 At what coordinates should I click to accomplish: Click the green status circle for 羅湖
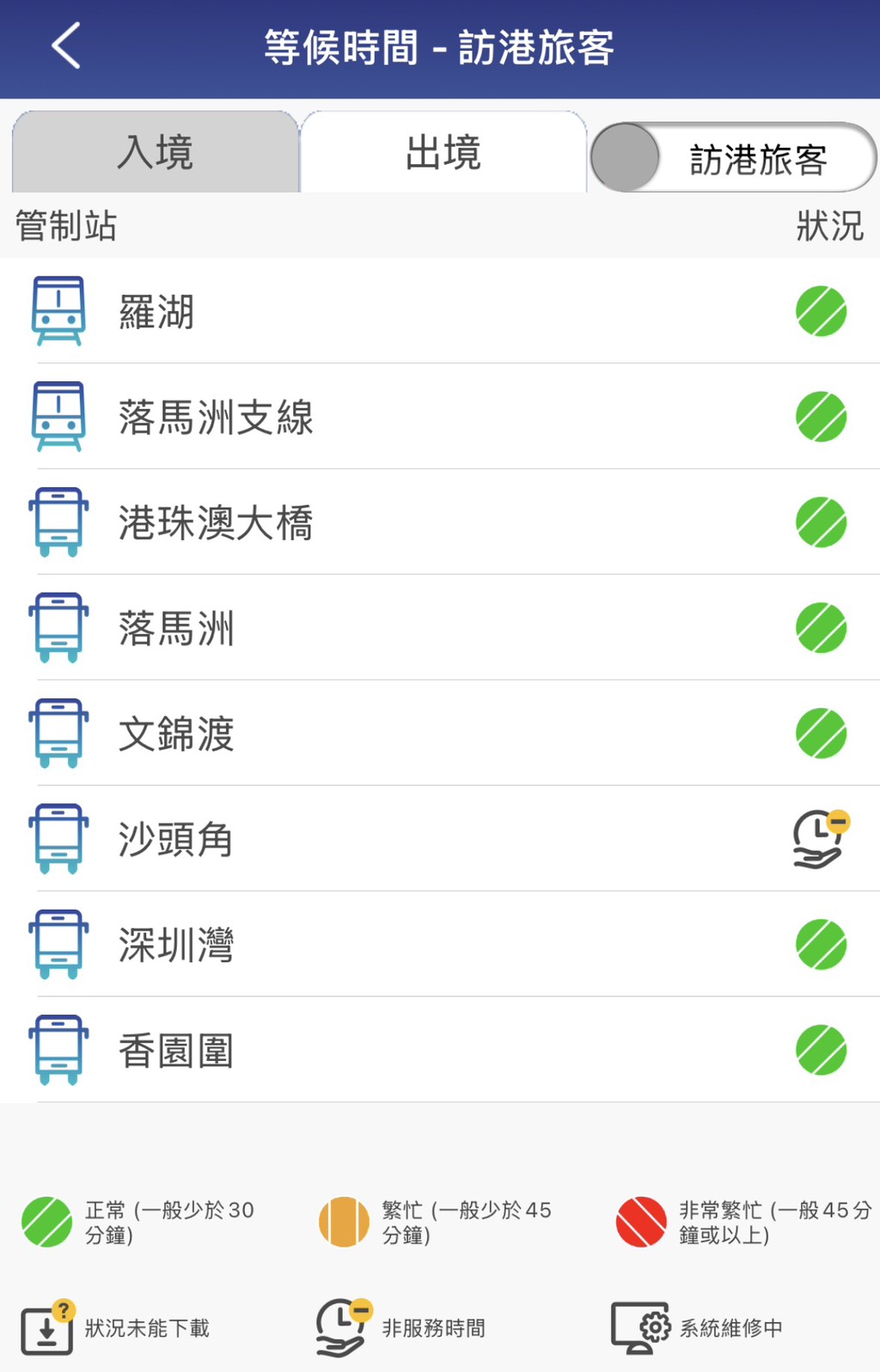point(821,311)
